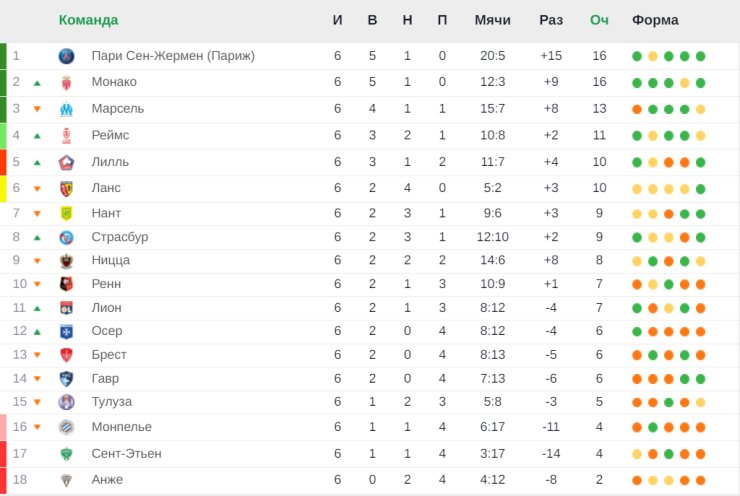Click the Rennes club logo
740x496 pixels.
click(x=66, y=284)
